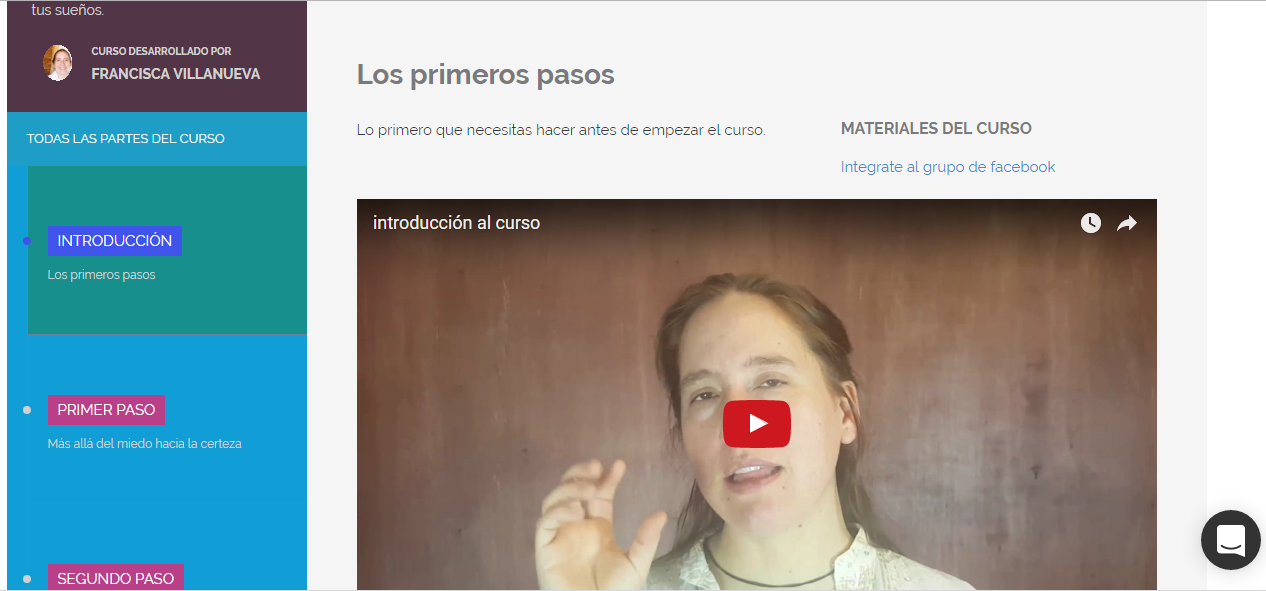Screen dimensions: 1266x591
Task: Click the bullet marker beside SEGUNDO PASO
Action: 27,578
